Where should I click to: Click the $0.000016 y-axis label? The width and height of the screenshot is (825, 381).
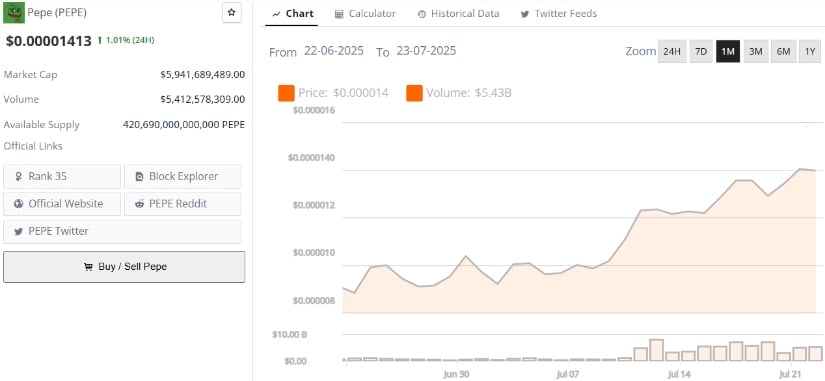coord(314,110)
